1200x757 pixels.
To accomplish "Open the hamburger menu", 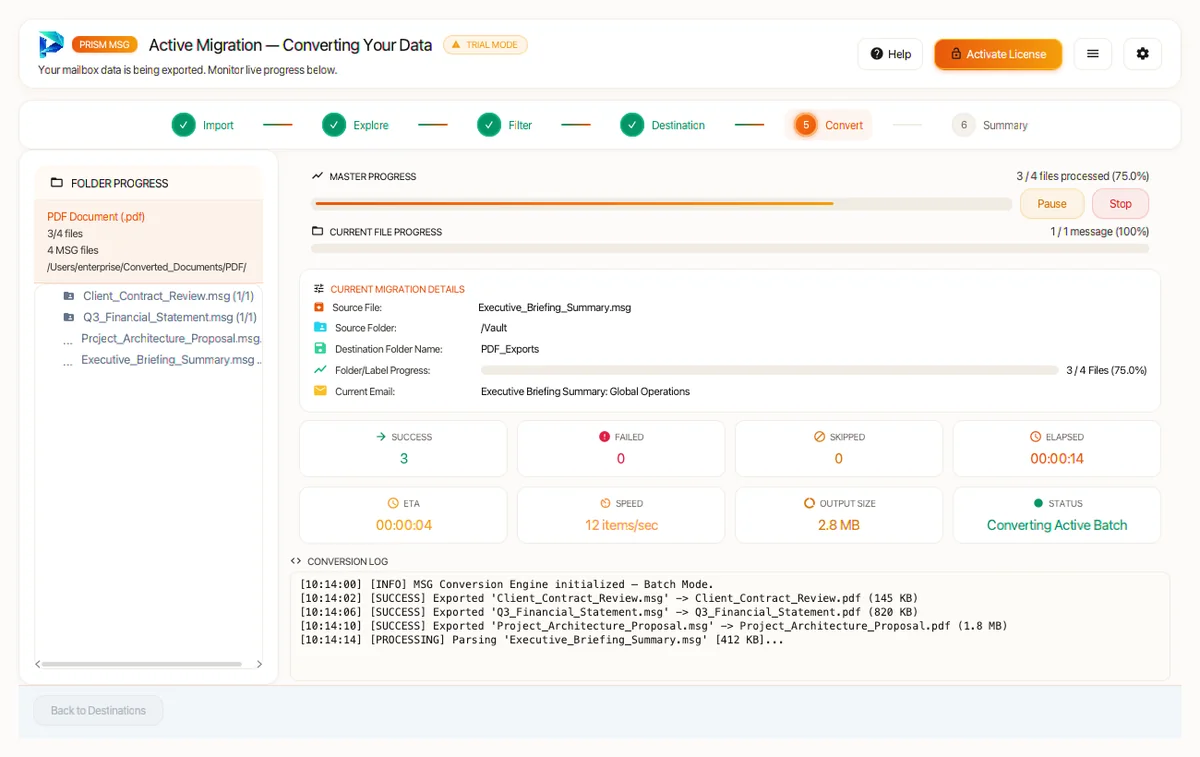I will coord(1093,54).
